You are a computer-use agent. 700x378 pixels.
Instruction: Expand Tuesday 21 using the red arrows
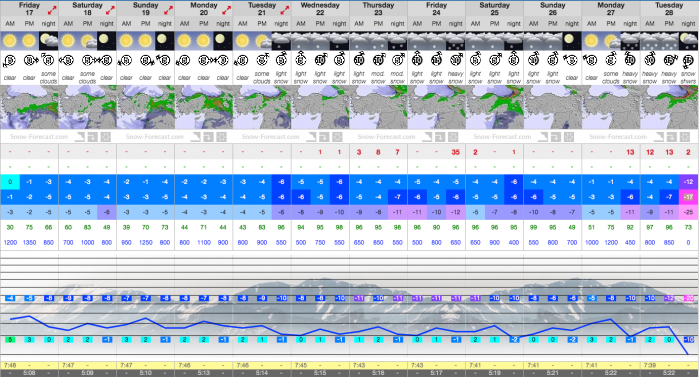coord(285,9)
